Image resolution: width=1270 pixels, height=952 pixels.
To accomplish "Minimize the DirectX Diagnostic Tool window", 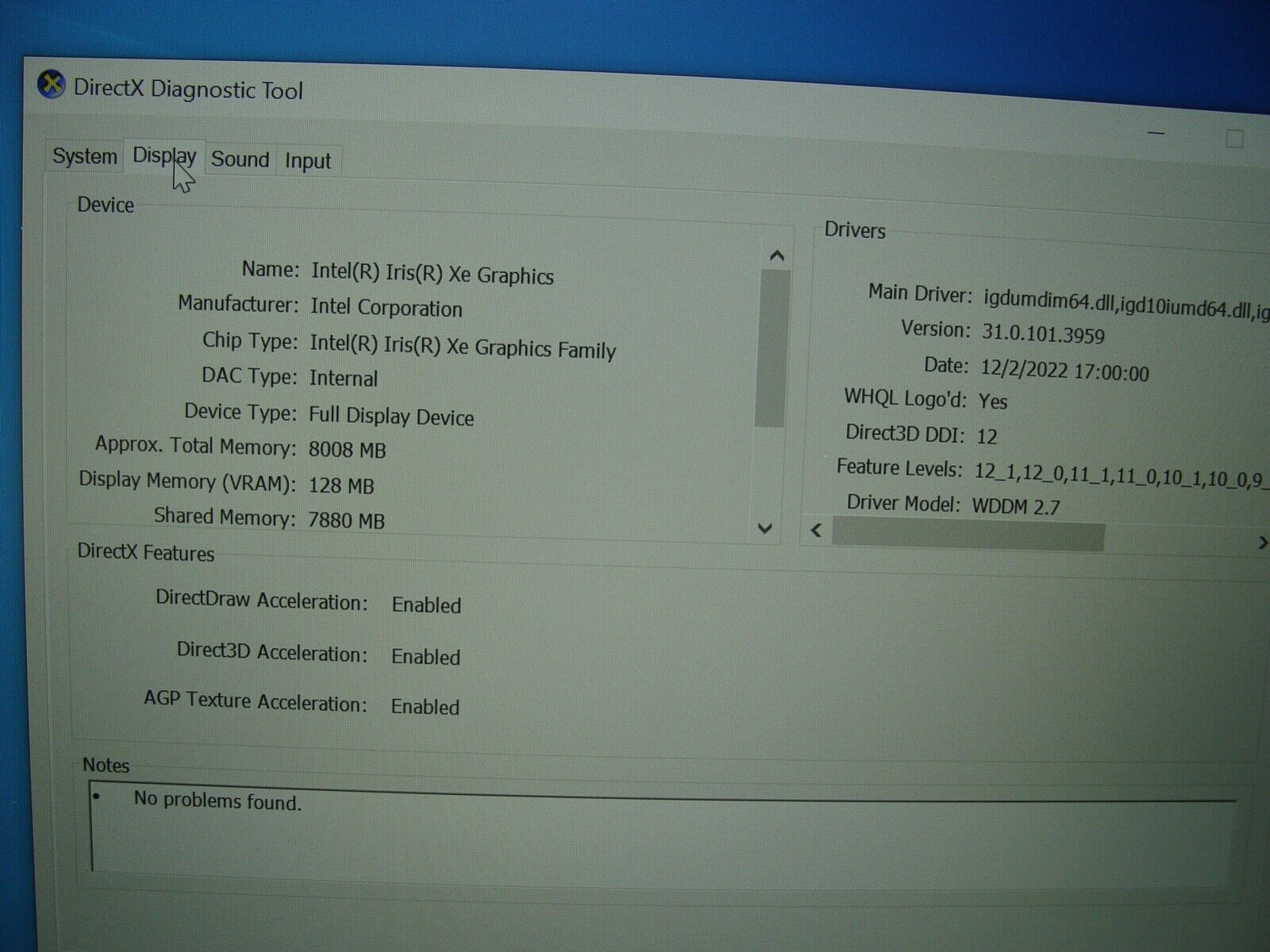I will coord(1156,133).
